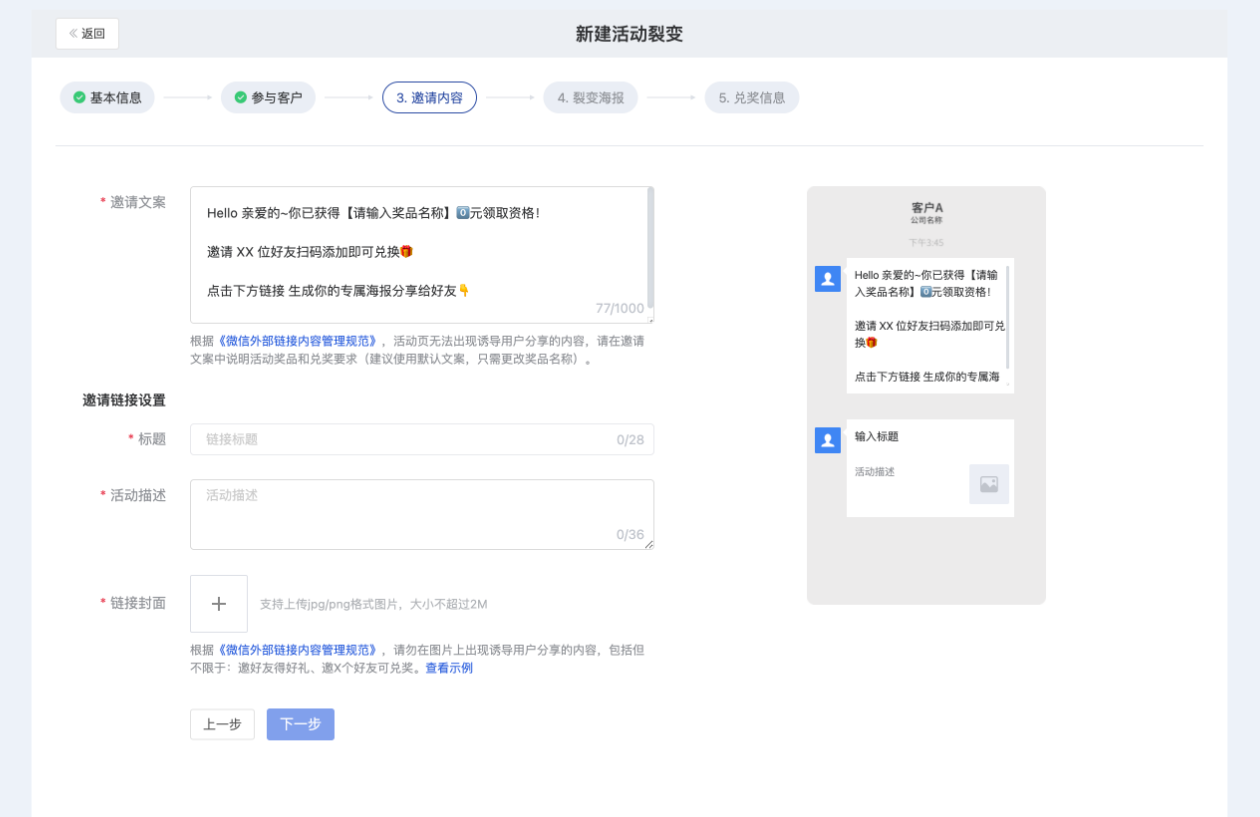Click 活动描述 text in preview card
This screenshot has height=817, width=1260.
pos(875,472)
